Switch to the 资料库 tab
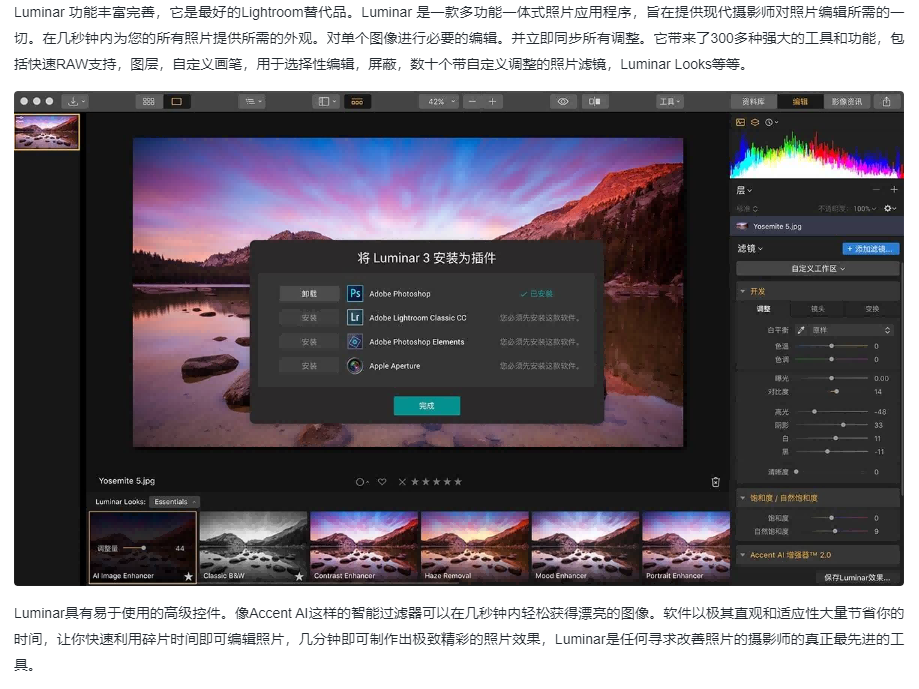The height and width of the screenshot is (689, 919). pos(753,101)
